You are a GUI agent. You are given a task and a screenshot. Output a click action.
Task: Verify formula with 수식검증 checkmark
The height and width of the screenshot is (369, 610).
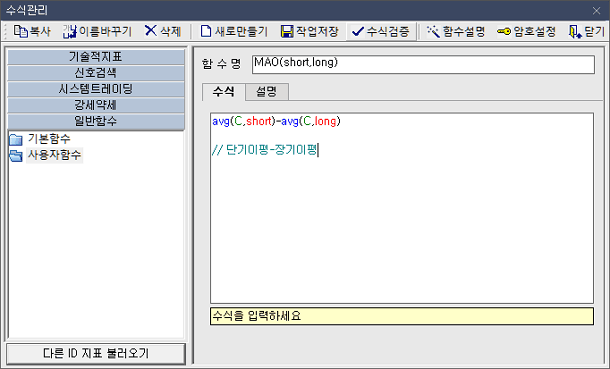[x=358, y=31]
